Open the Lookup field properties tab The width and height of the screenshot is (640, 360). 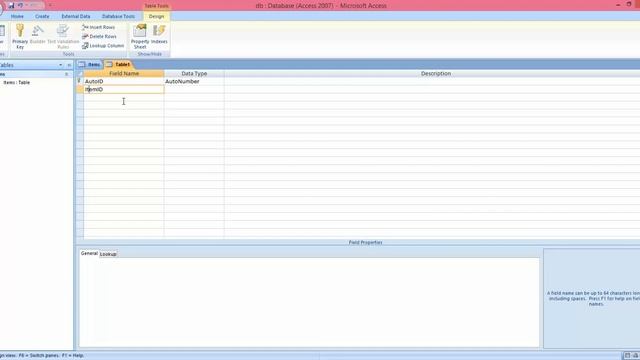click(x=108, y=254)
